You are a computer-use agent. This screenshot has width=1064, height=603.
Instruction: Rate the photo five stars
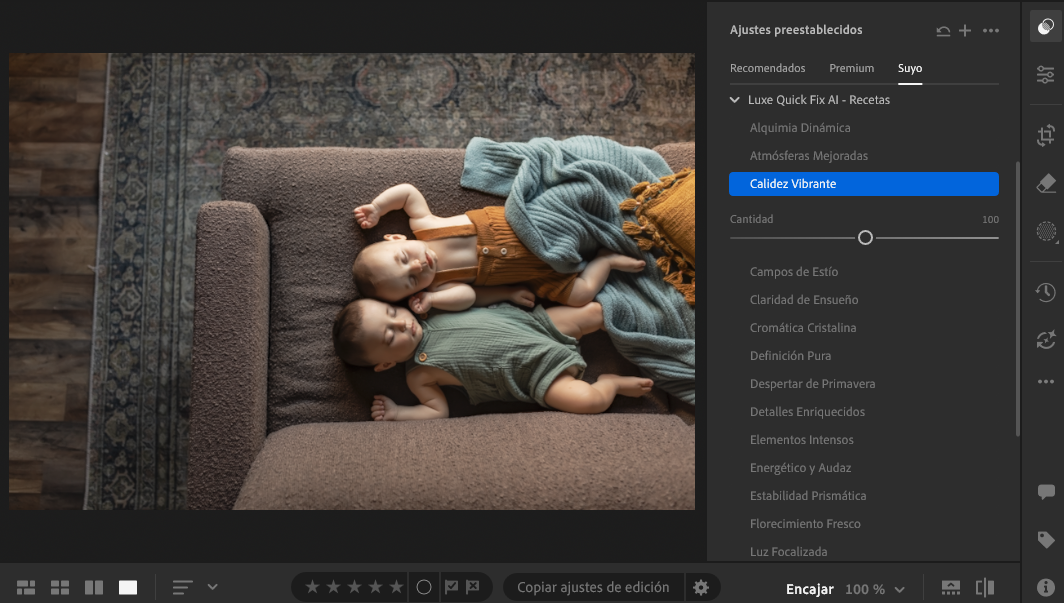coord(396,587)
